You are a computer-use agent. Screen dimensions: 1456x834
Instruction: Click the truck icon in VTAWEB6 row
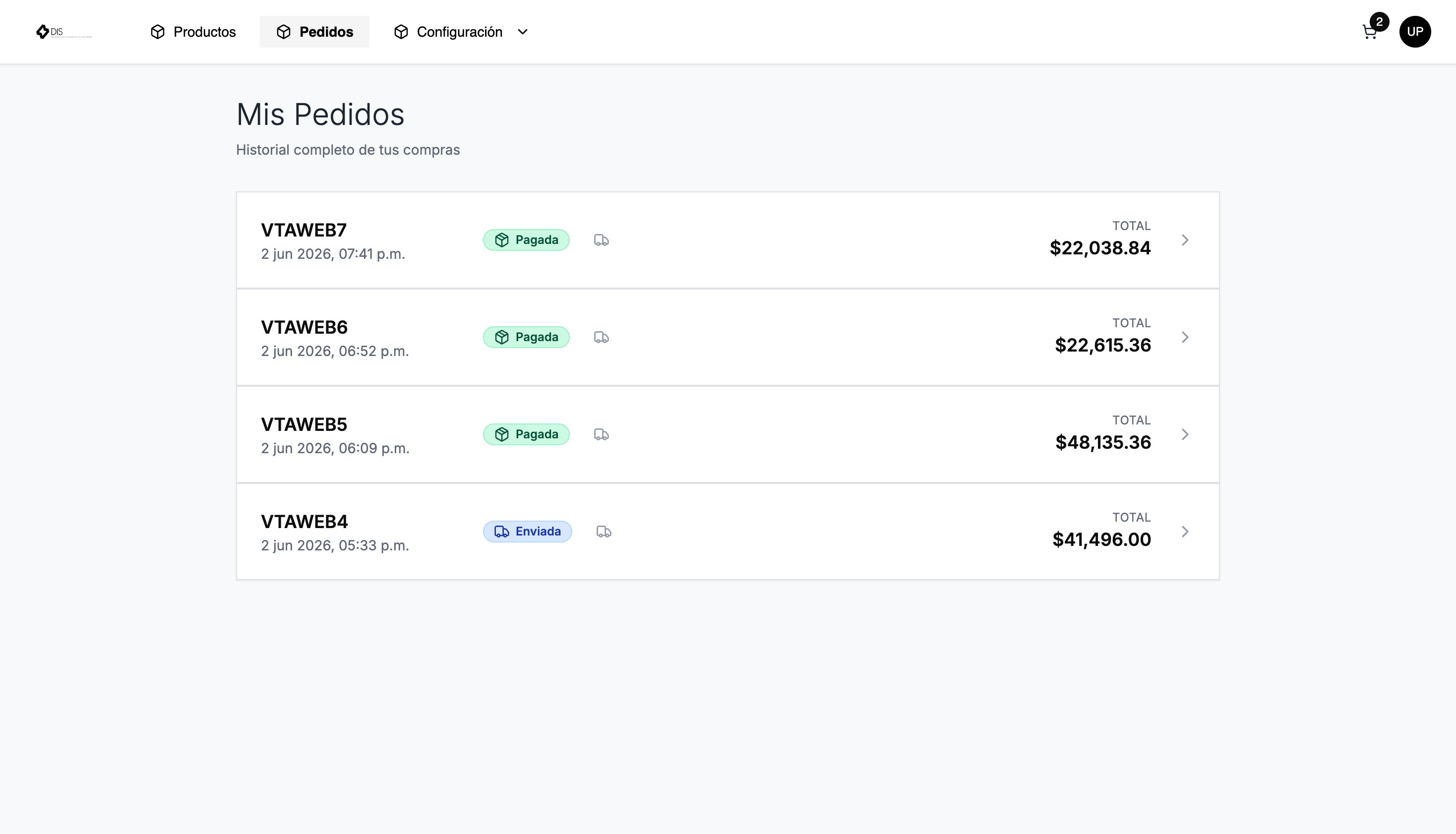[602, 337]
